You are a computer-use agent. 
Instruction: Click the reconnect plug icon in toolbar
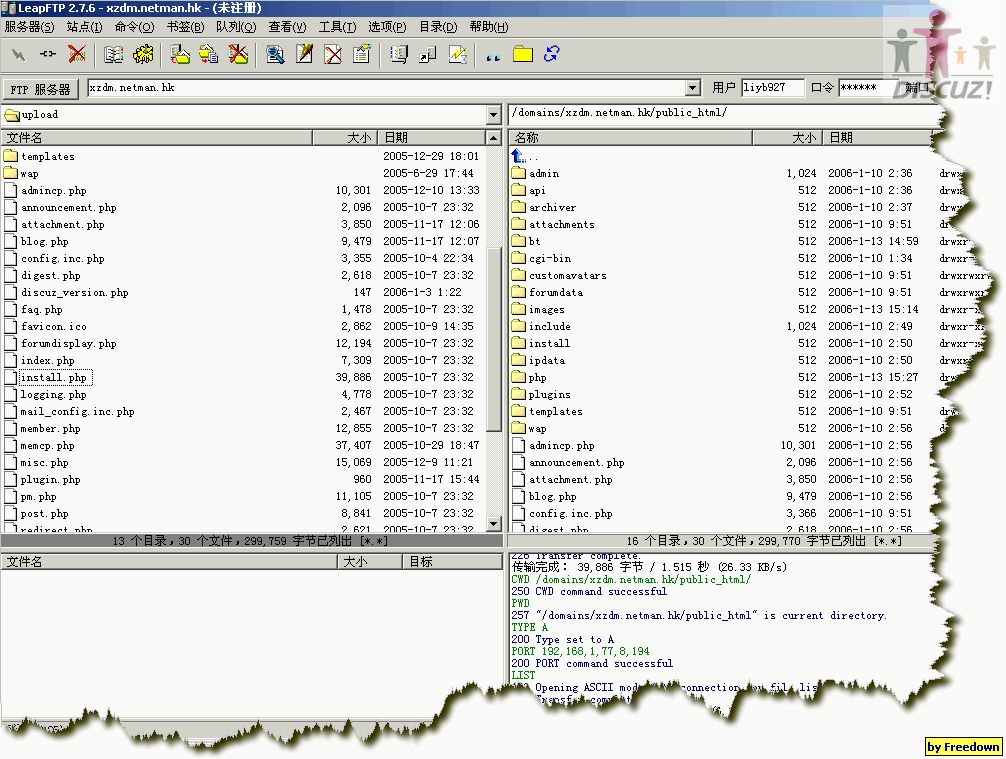click(x=47, y=55)
